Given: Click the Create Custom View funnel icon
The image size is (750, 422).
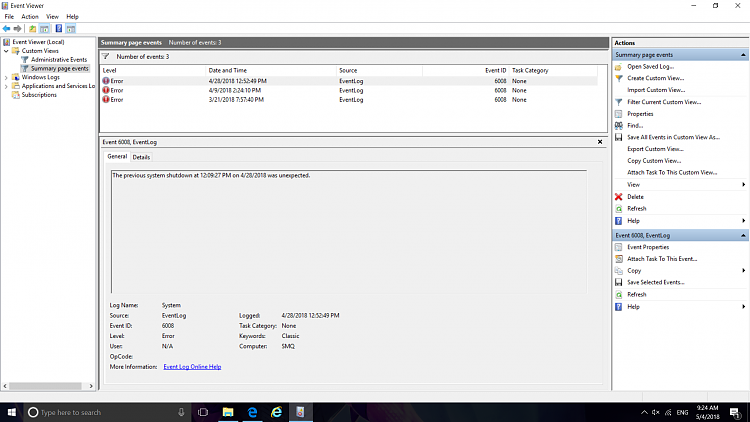Looking at the screenshot, I should (619, 78).
